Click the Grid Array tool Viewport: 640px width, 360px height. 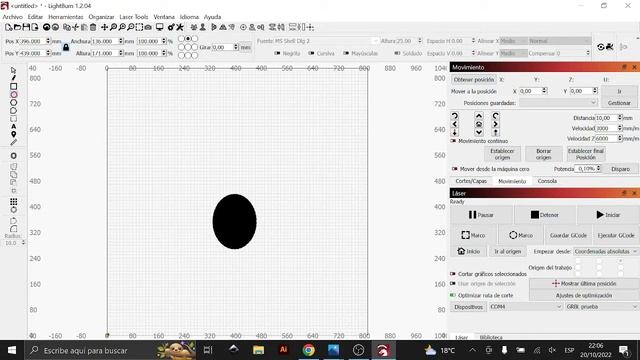click(x=13, y=202)
